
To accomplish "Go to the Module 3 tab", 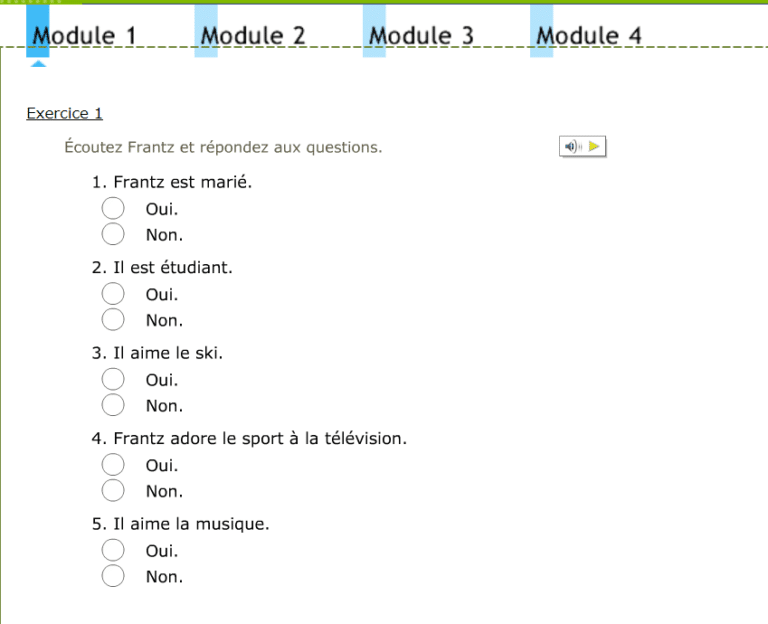I will point(421,36).
